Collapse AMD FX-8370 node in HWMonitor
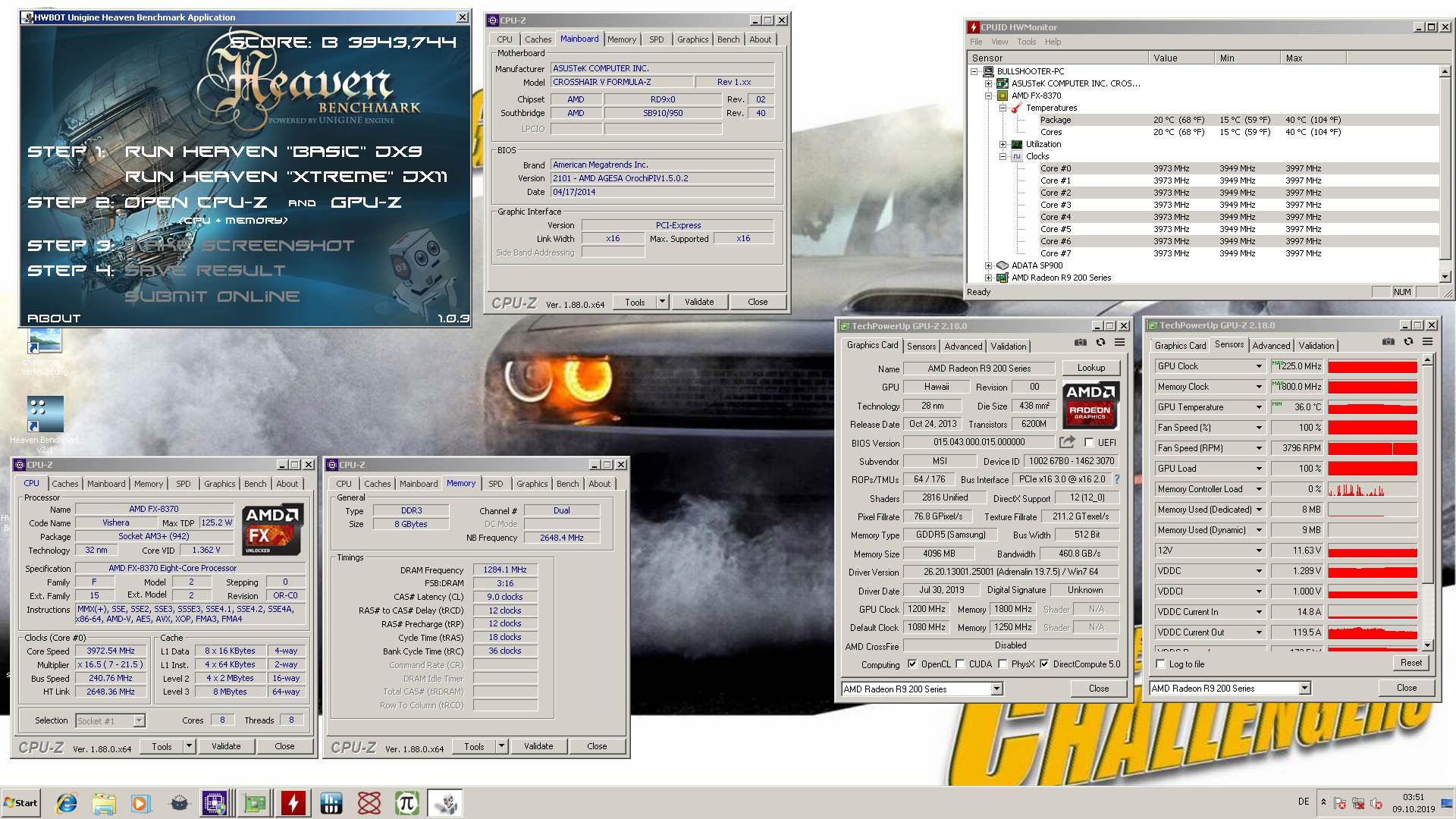The height and width of the screenshot is (819, 1456). point(988,96)
